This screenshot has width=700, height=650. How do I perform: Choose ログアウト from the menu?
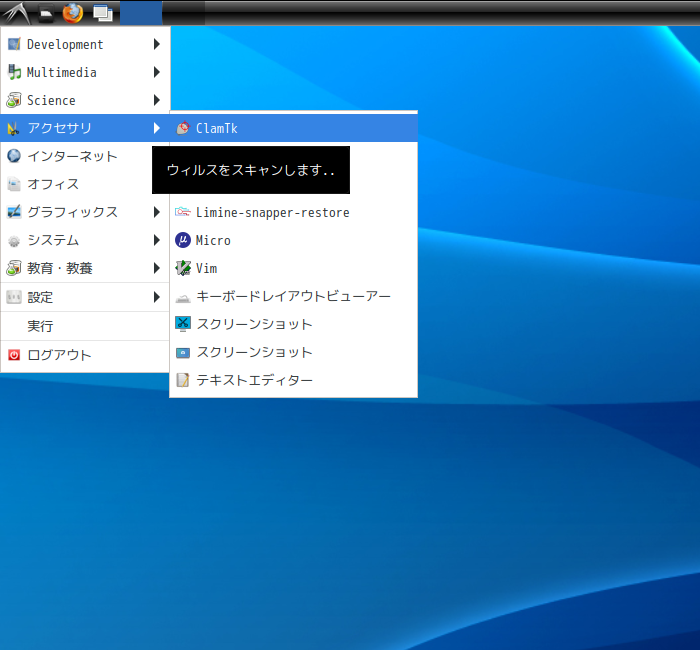pos(85,355)
